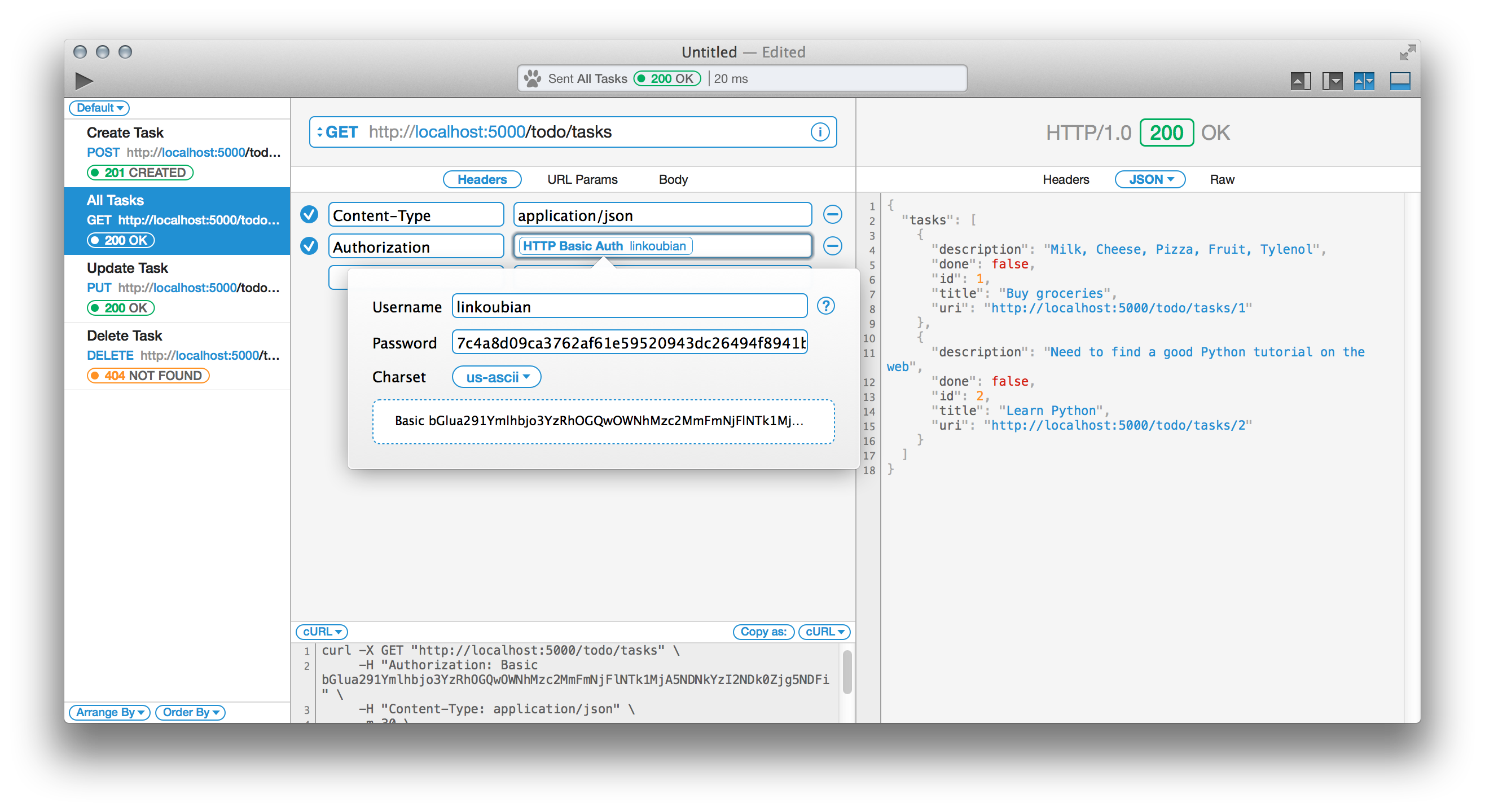Open the GET method selector
Image resolution: width=1485 pixels, height=812 pixels.
338,132
